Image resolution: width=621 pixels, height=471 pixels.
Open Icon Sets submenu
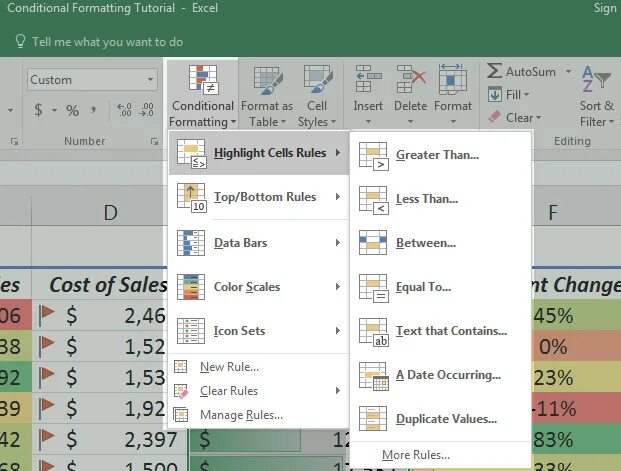tap(259, 331)
